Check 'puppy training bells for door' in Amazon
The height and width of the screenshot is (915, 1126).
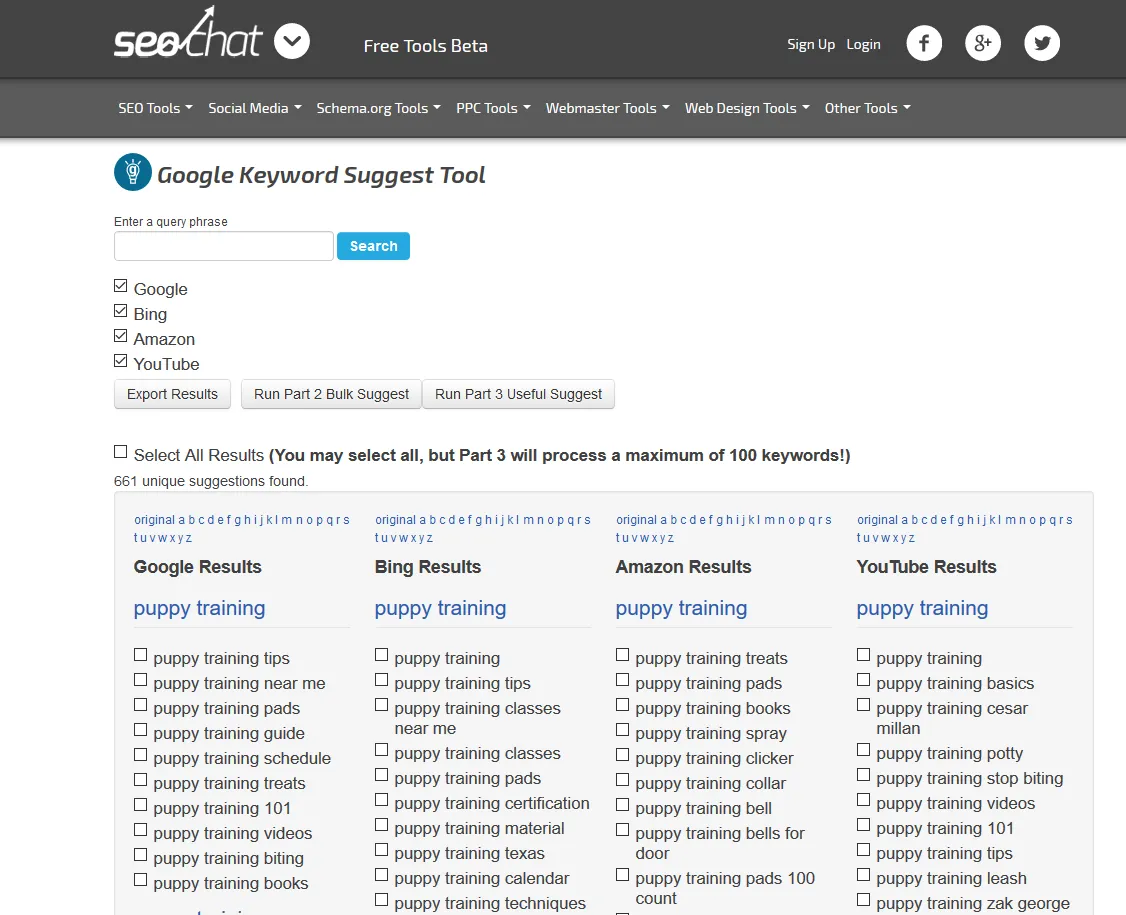623,830
